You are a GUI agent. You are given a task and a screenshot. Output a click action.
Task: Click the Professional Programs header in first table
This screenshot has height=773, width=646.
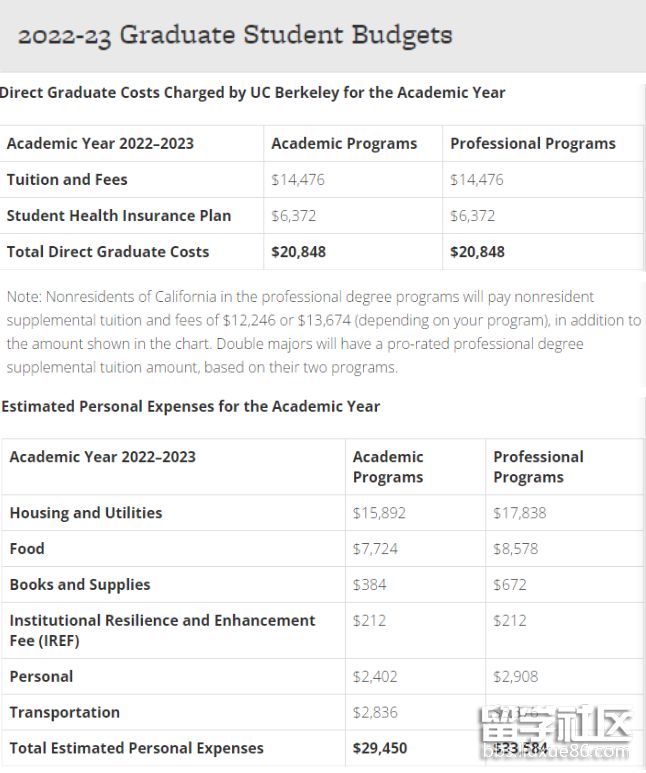click(533, 143)
